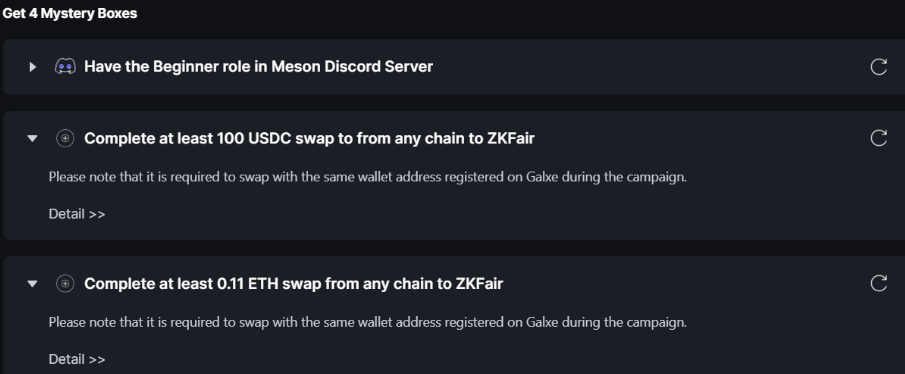Click the wallet address note under ETH task
Viewport: 905px width, 374px height.
tap(368, 322)
